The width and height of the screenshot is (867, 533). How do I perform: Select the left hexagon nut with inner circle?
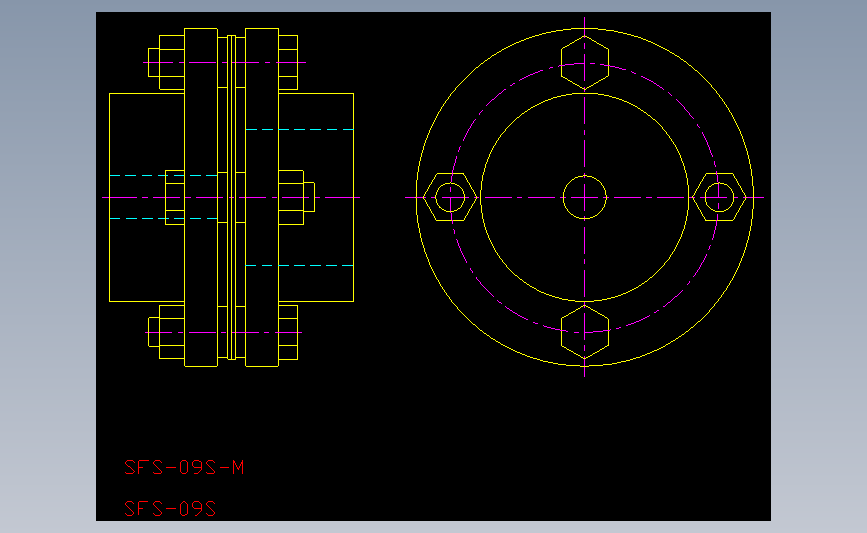[x=450, y=197]
